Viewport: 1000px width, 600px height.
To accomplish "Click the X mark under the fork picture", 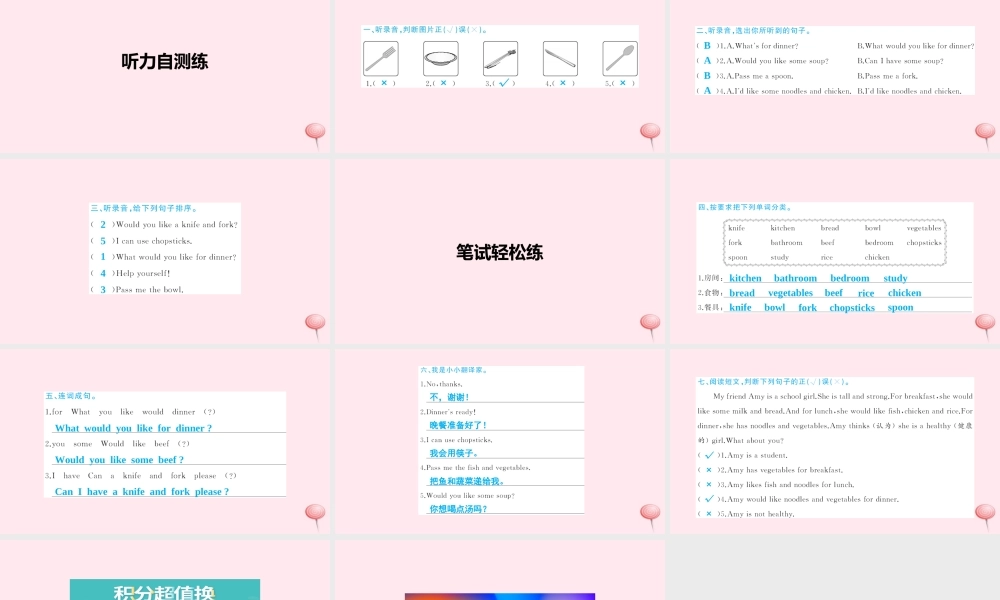I will point(384,83).
